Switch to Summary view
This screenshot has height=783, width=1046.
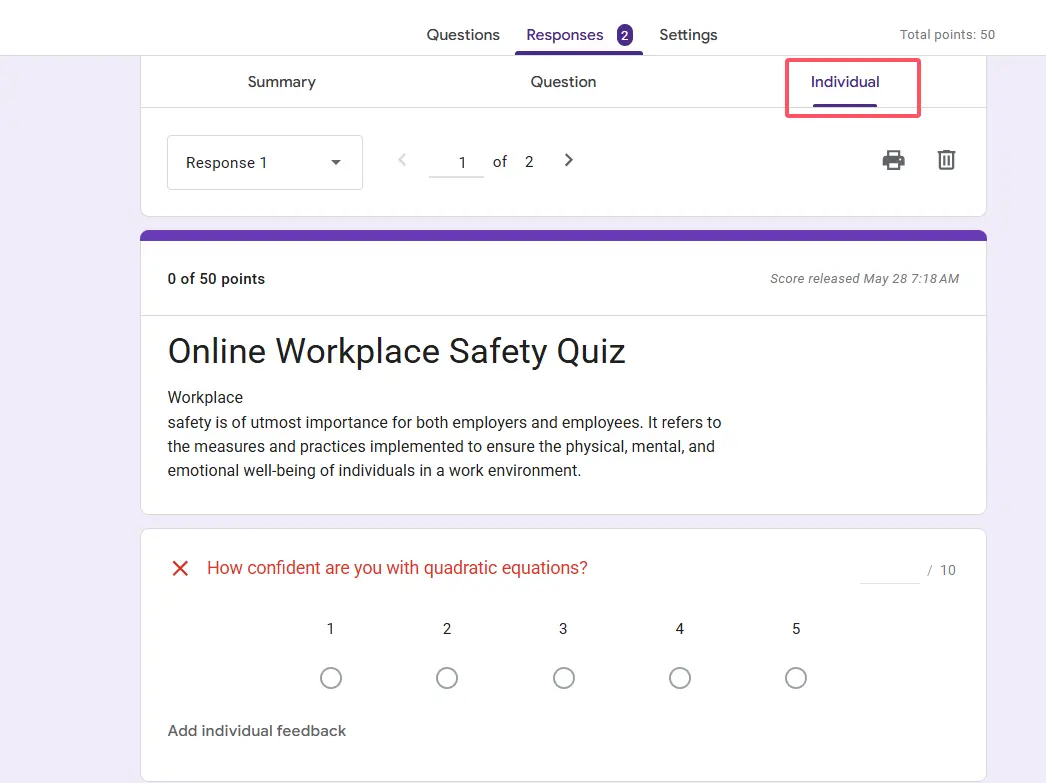[281, 82]
